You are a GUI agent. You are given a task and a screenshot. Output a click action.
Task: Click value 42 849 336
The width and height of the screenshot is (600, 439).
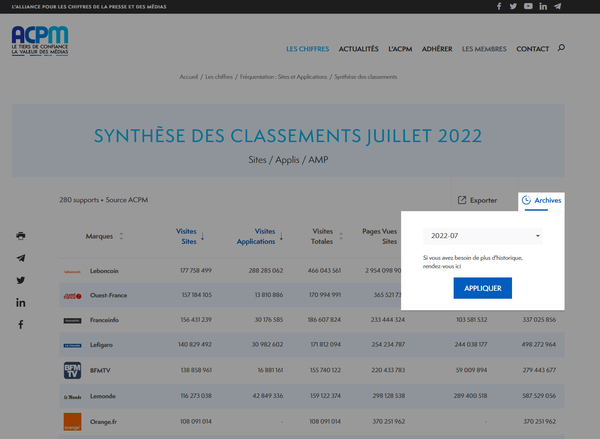(267, 396)
